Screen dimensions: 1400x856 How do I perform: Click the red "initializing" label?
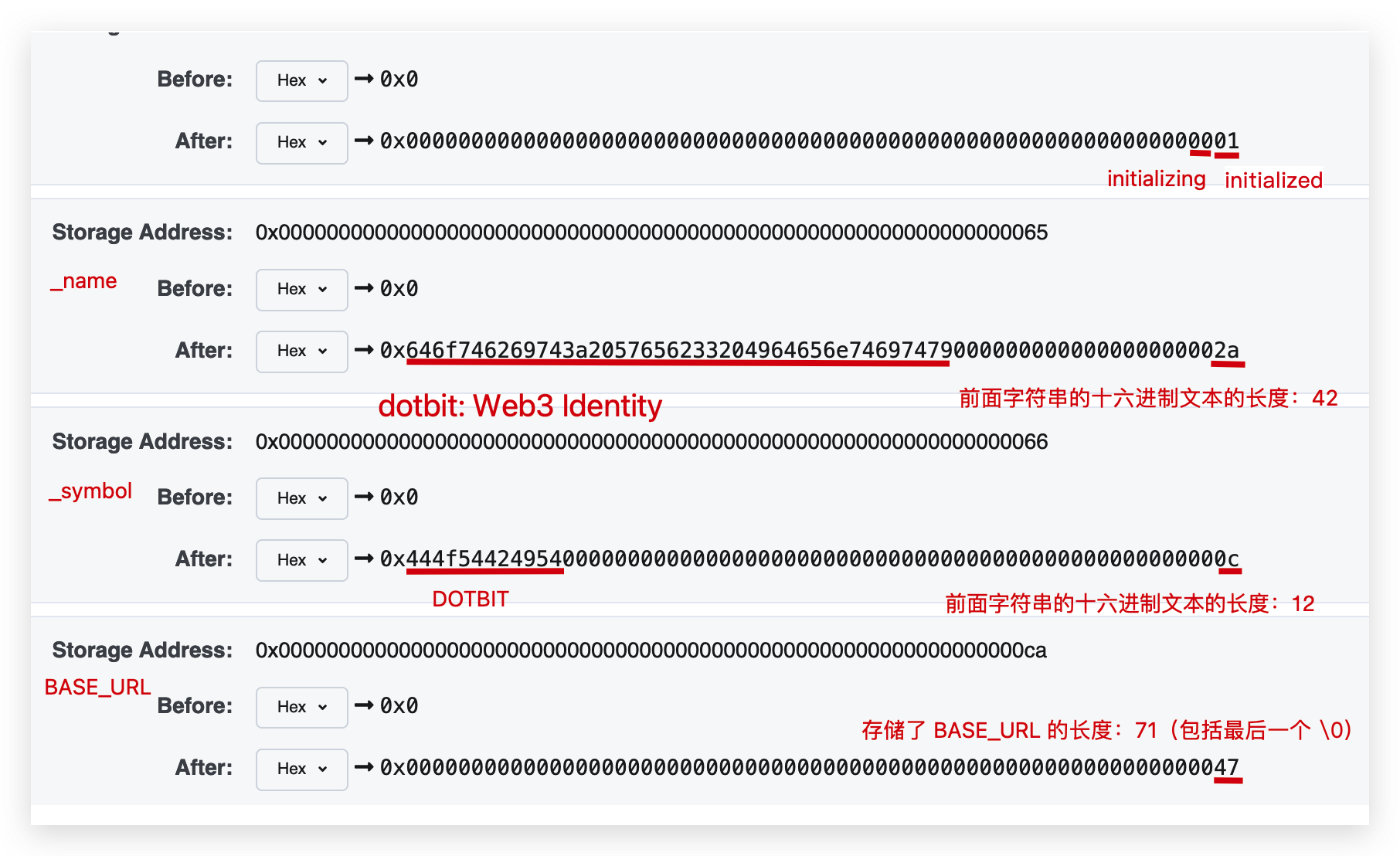1156,179
